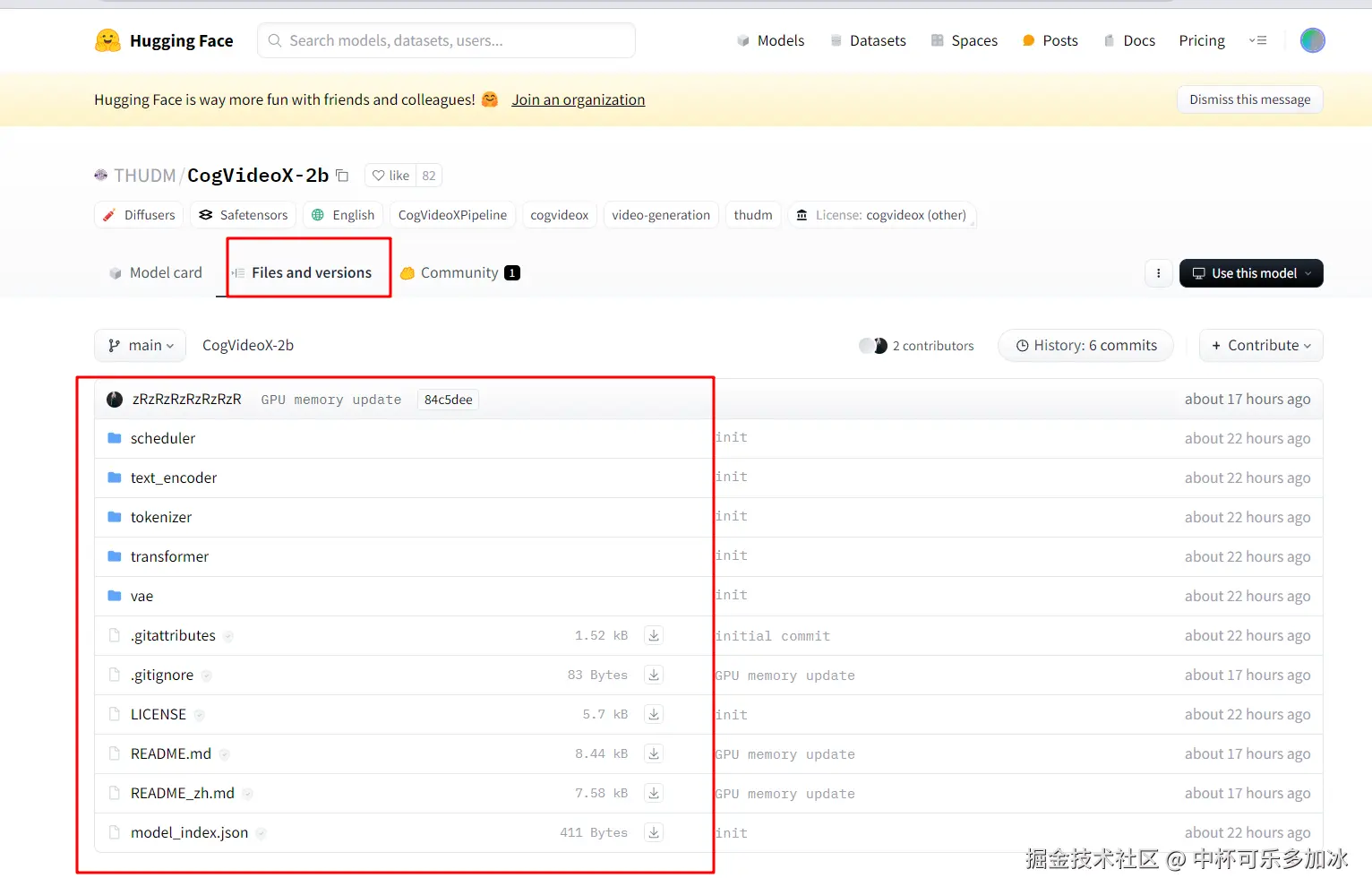
Task: Open README_zh.md file name
Action: pyautogui.click(x=183, y=793)
